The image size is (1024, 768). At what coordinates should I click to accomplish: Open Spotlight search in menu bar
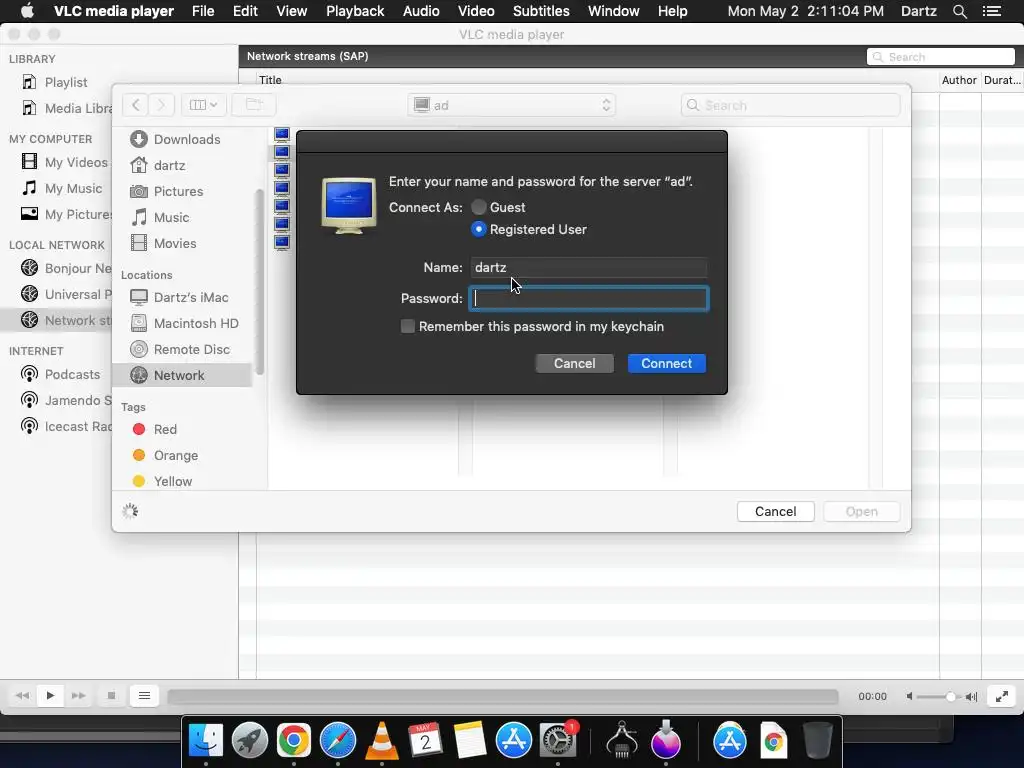tap(959, 11)
